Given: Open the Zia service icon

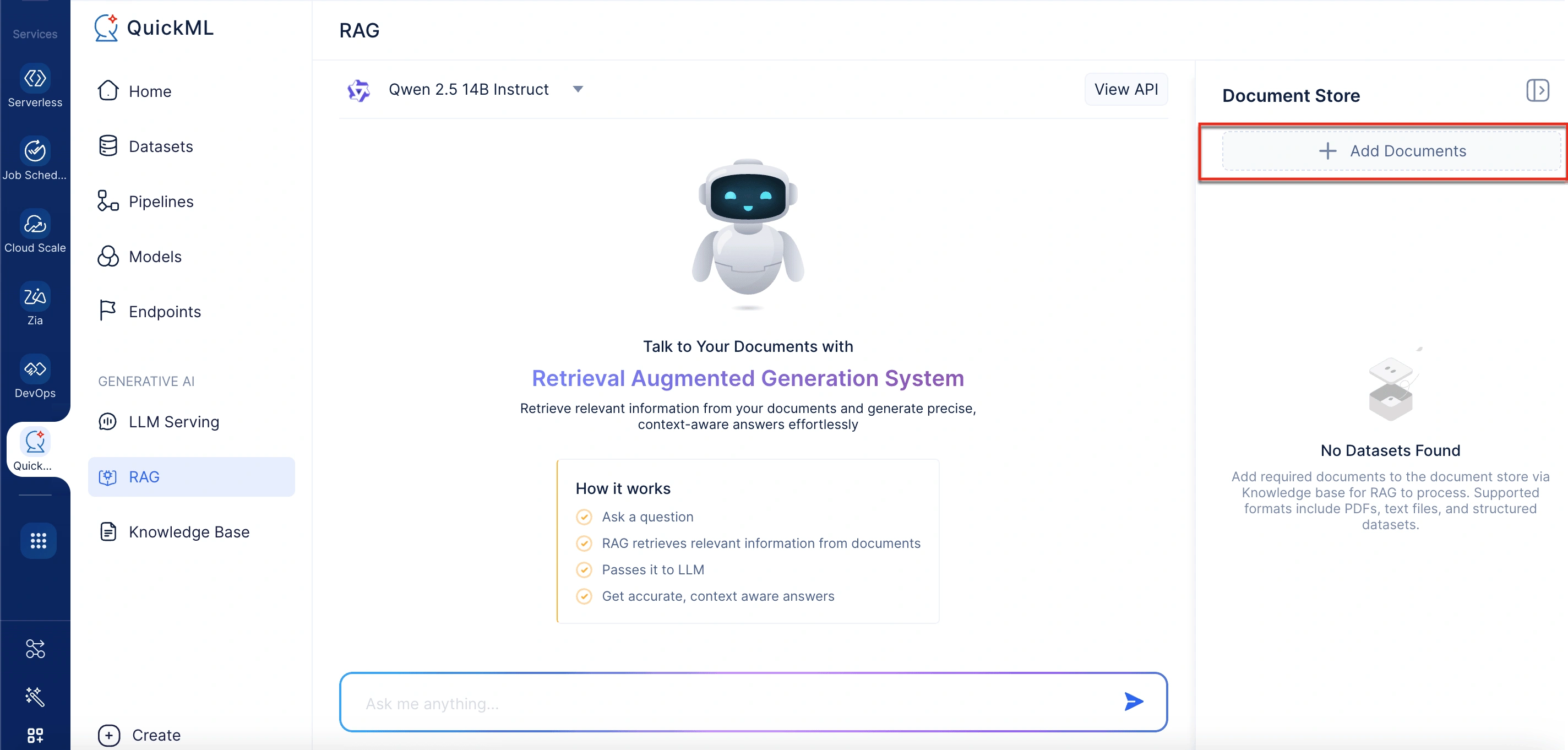Looking at the screenshot, I should click(x=35, y=296).
